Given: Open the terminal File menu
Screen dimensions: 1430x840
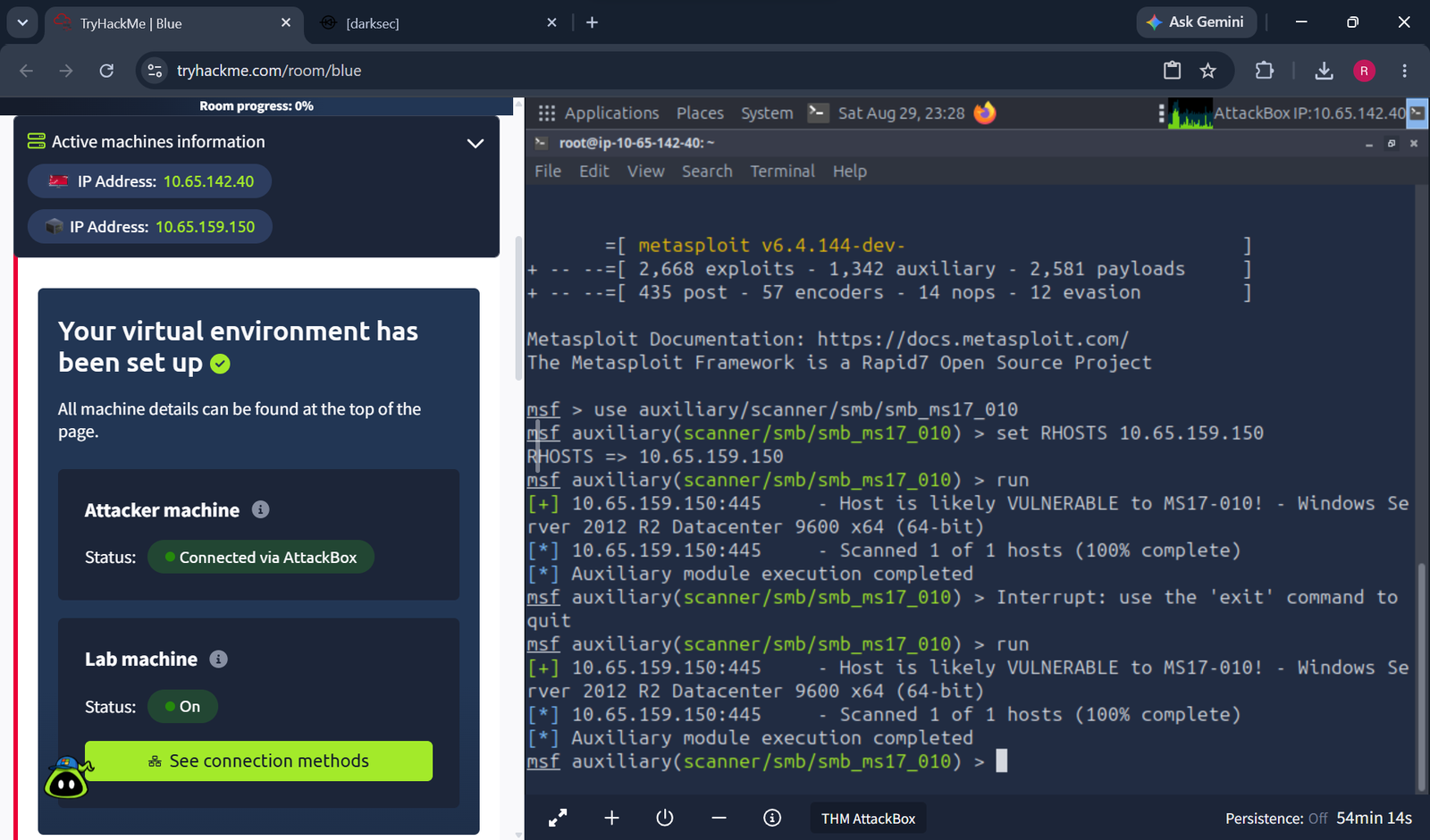Looking at the screenshot, I should point(548,172).
